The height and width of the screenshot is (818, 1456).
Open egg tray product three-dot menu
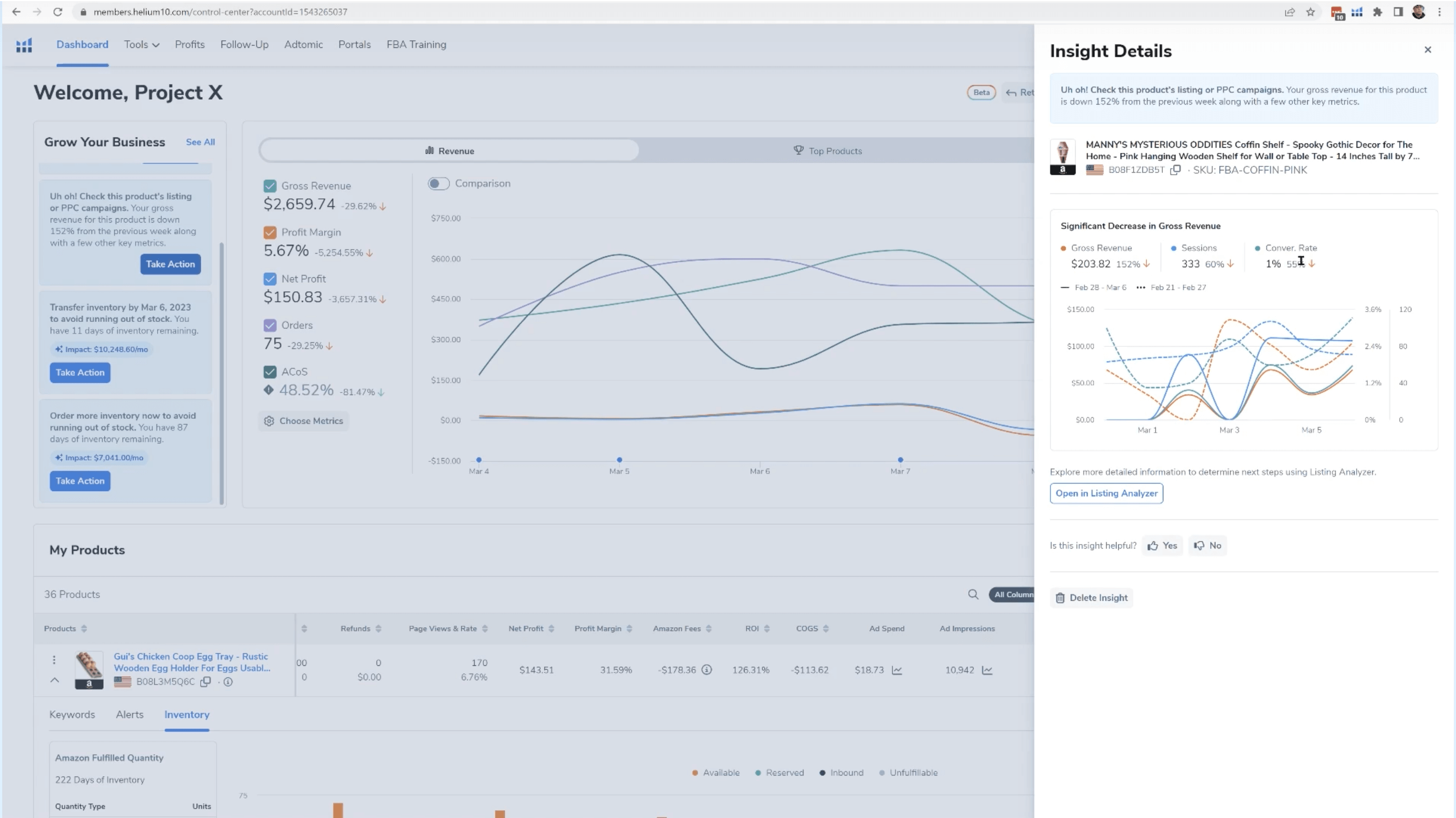coord(54,660)
